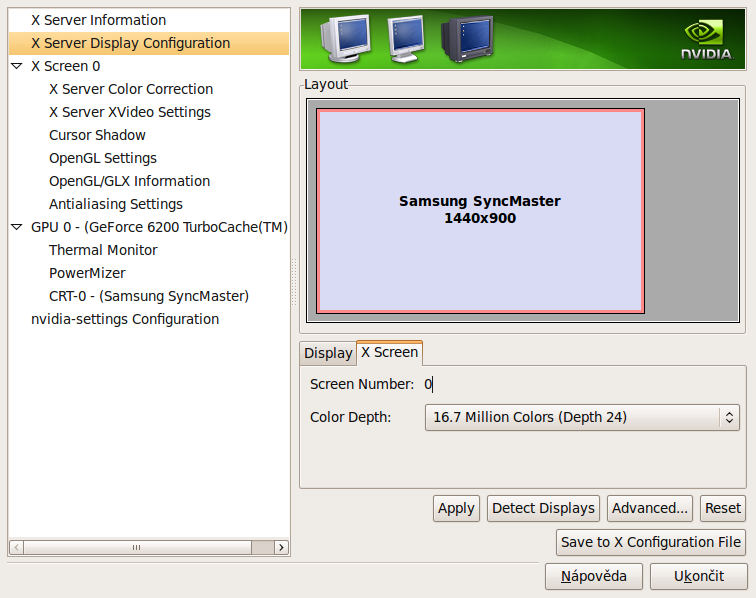Click sidebar scroll left arrow
The width and height of the screenshot is (756, 598).
coord(16,547)
